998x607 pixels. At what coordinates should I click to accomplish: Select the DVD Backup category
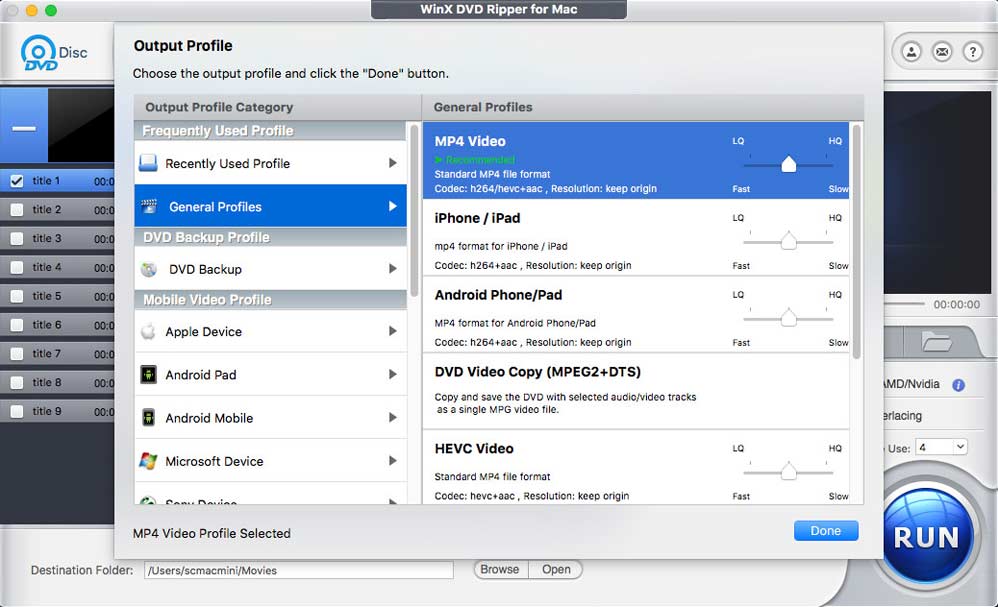271,269
